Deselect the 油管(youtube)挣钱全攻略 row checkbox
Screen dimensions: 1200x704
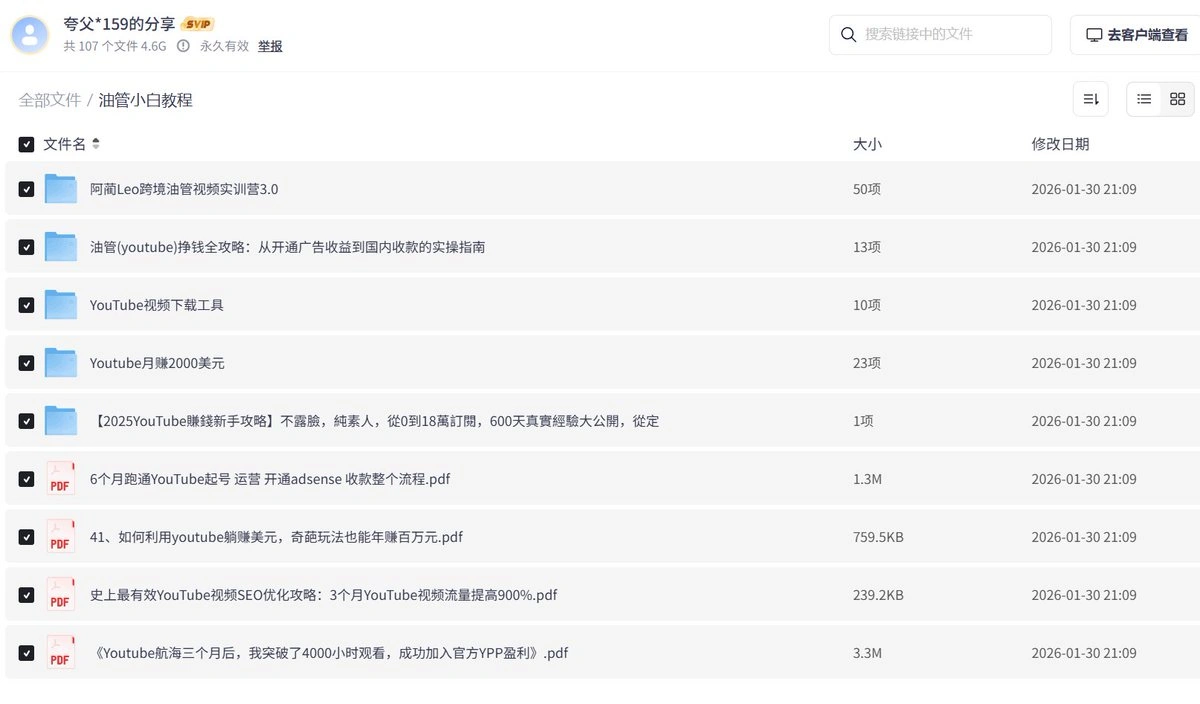26,246
